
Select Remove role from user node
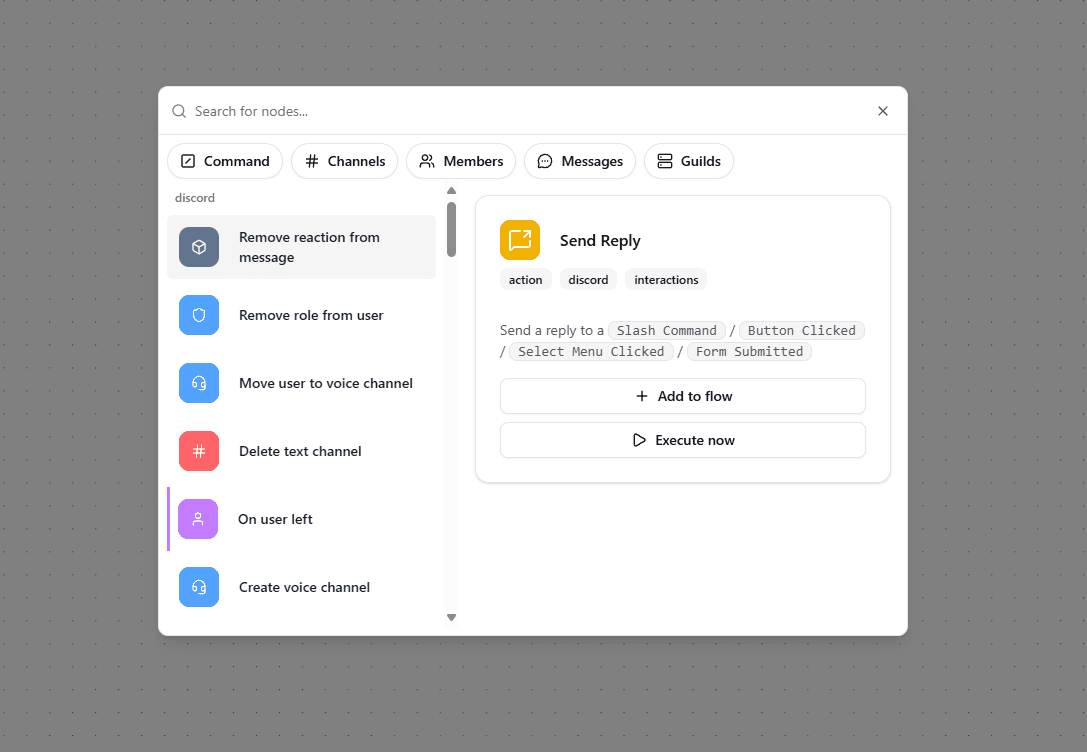pyautogui.click(x=302, y=315)
